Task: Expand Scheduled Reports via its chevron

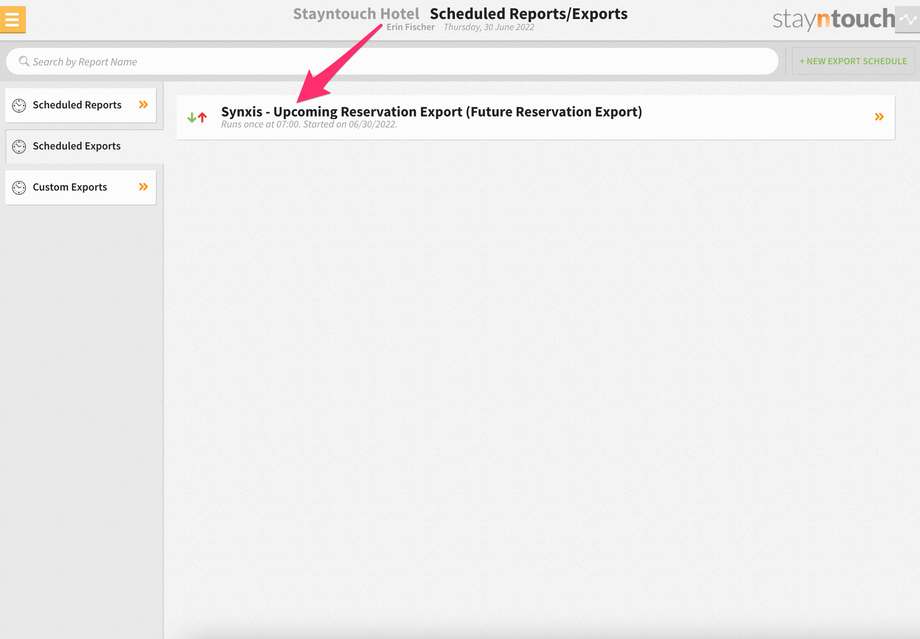Action: coord(143,104)
